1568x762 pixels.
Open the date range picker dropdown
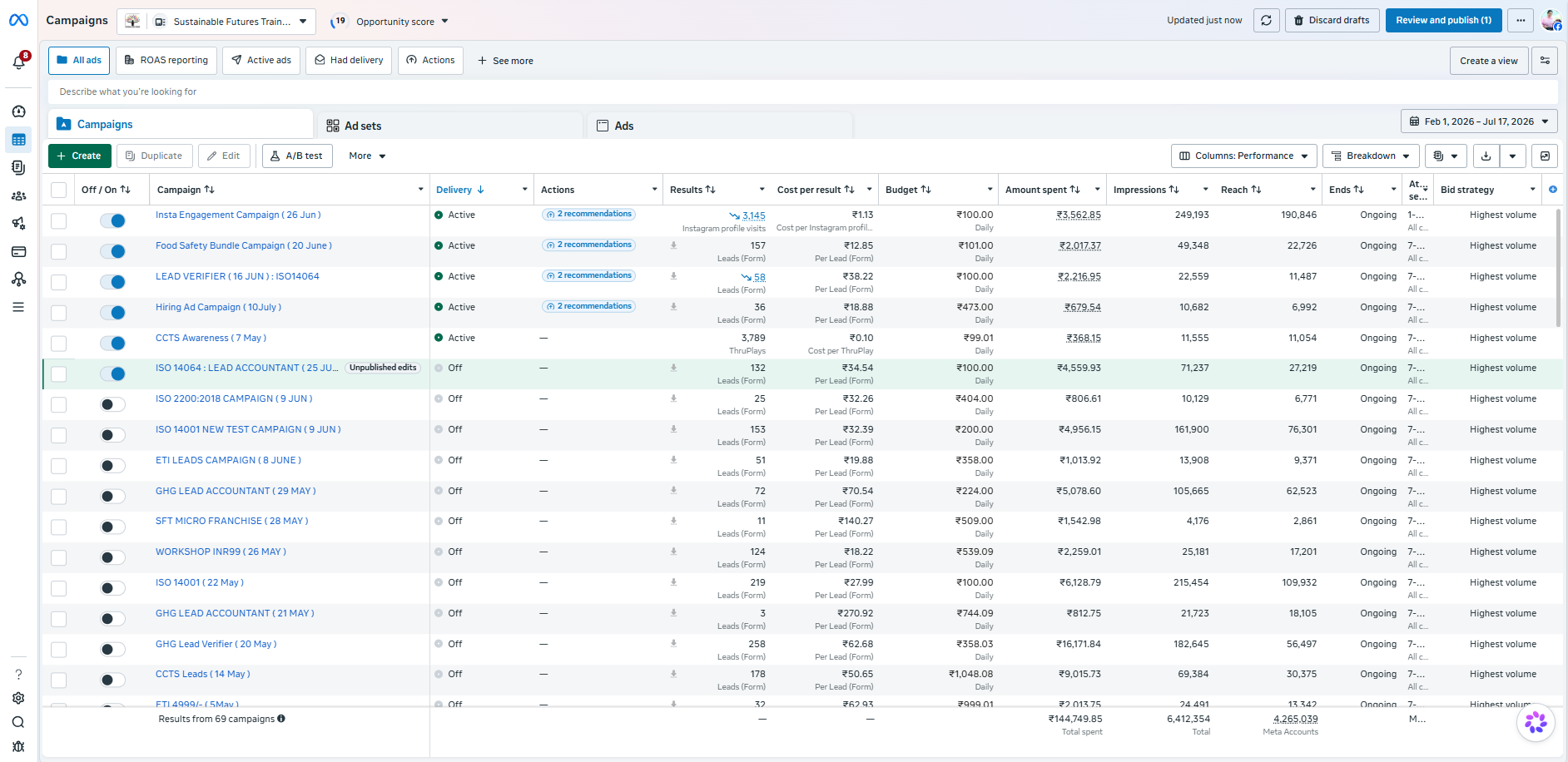(1479, 121)
